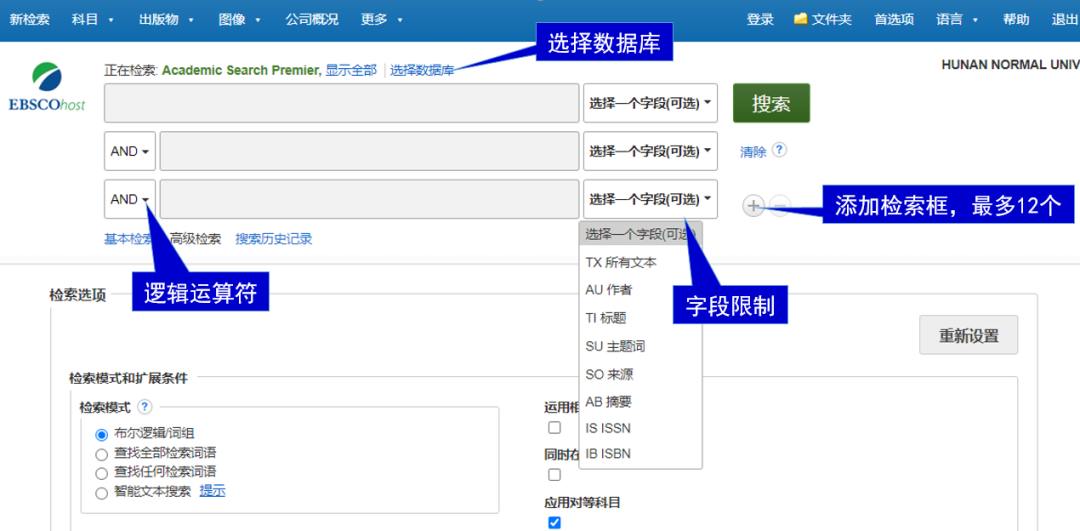Open 首选项 in the top bar
This screenshot has width=1080, height=531.
tap(894, 20)
